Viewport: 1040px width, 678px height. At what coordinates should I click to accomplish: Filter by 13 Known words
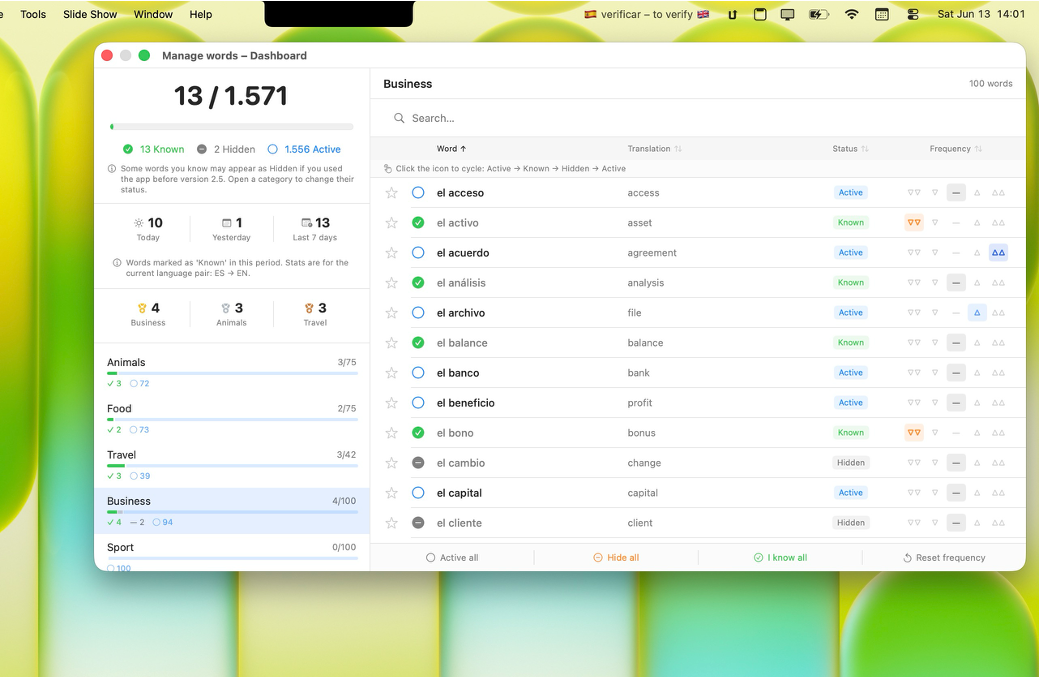tap(154, 149)
